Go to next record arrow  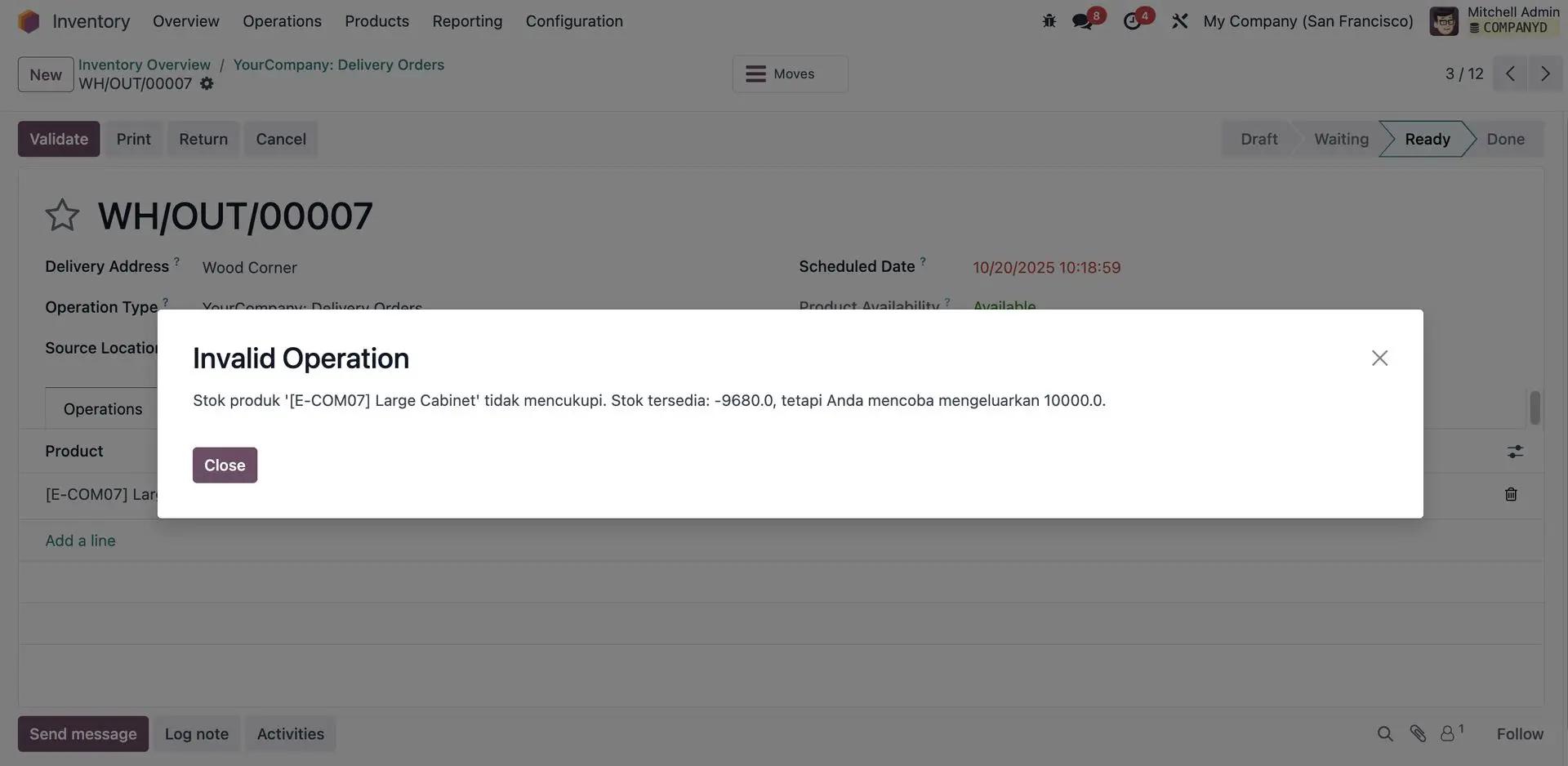pos(1545,73)
